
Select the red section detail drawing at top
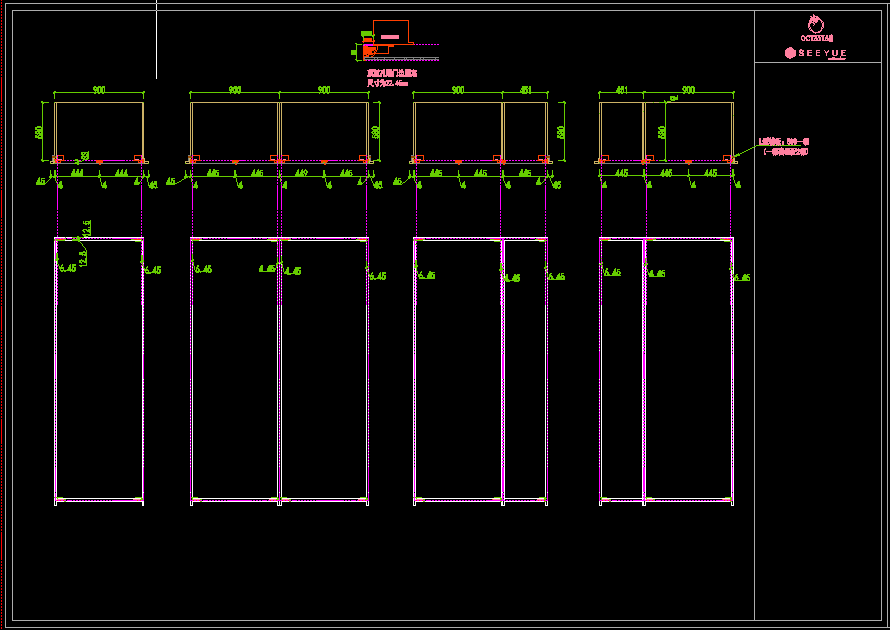390,38
